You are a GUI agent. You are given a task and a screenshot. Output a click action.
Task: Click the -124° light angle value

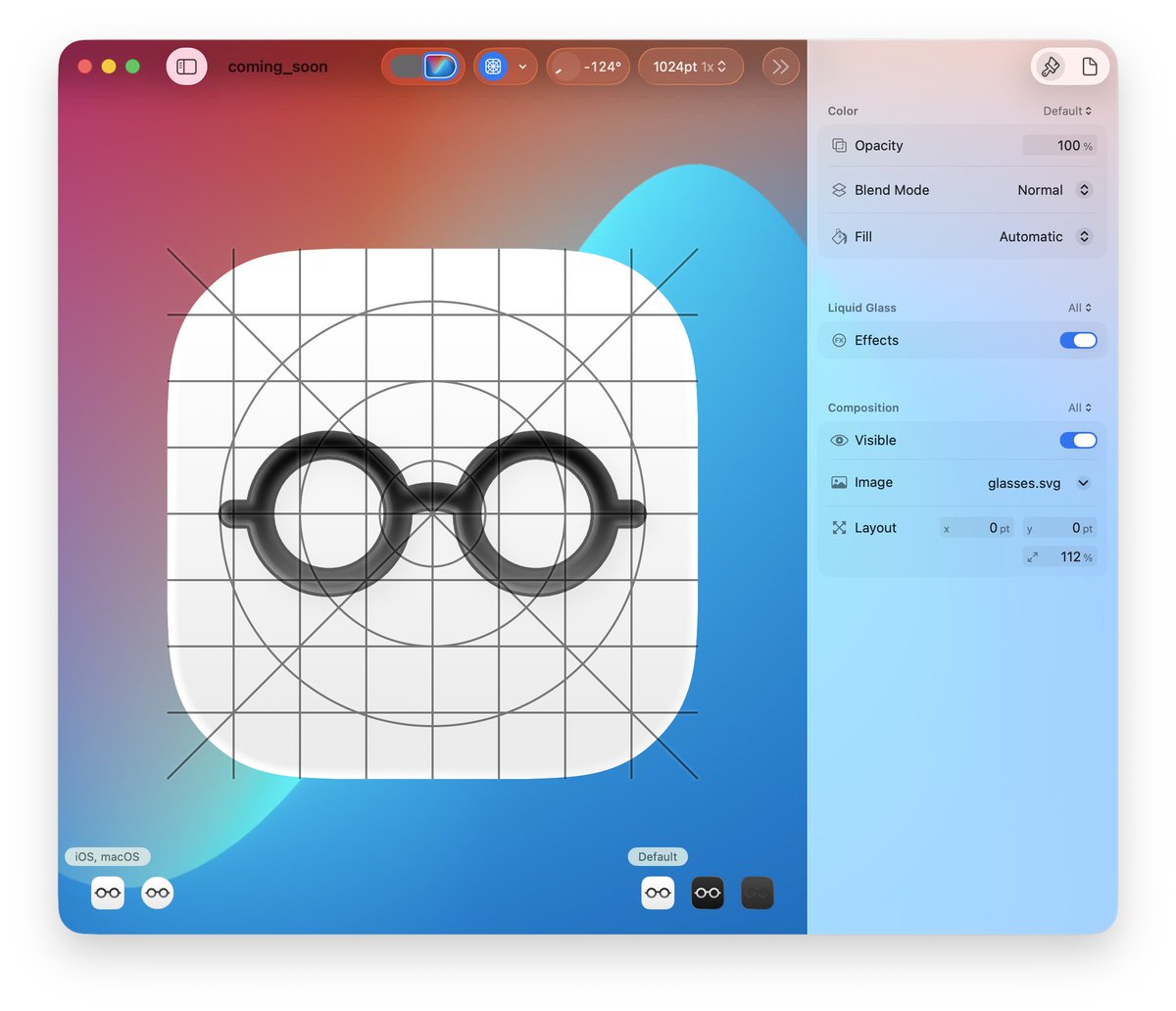[602, 67]
